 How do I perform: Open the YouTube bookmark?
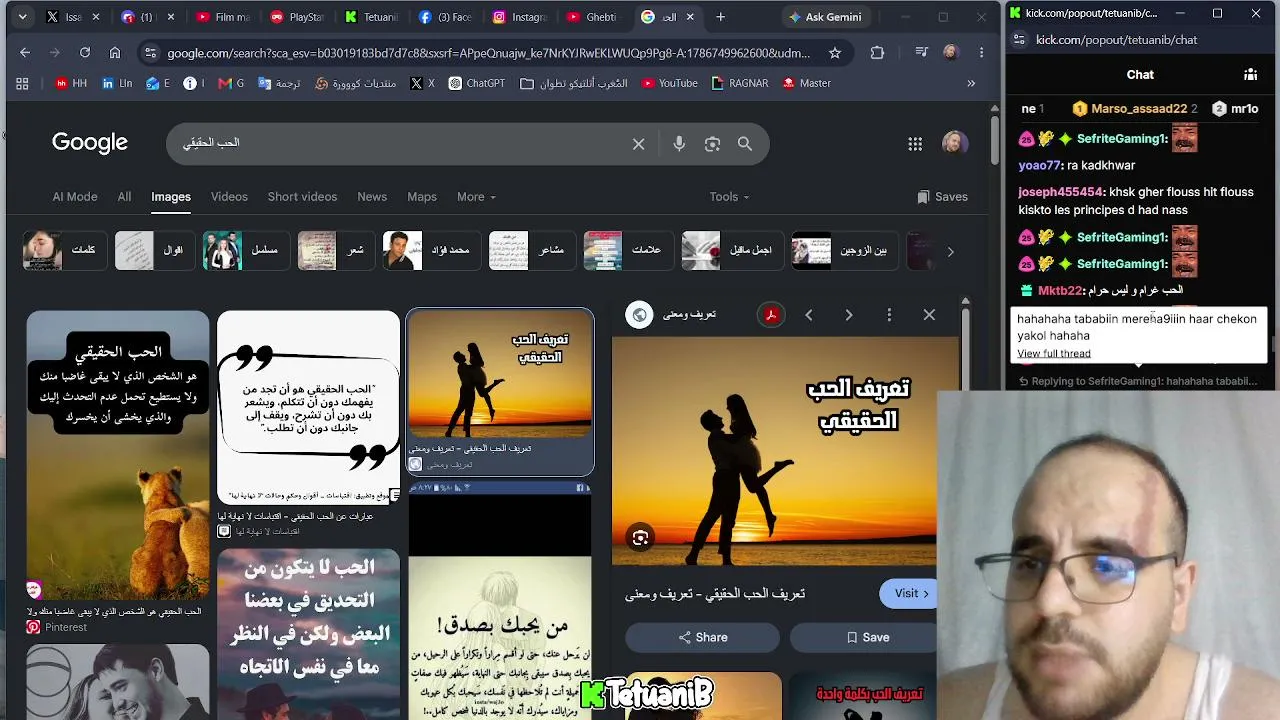coord(669,84)
